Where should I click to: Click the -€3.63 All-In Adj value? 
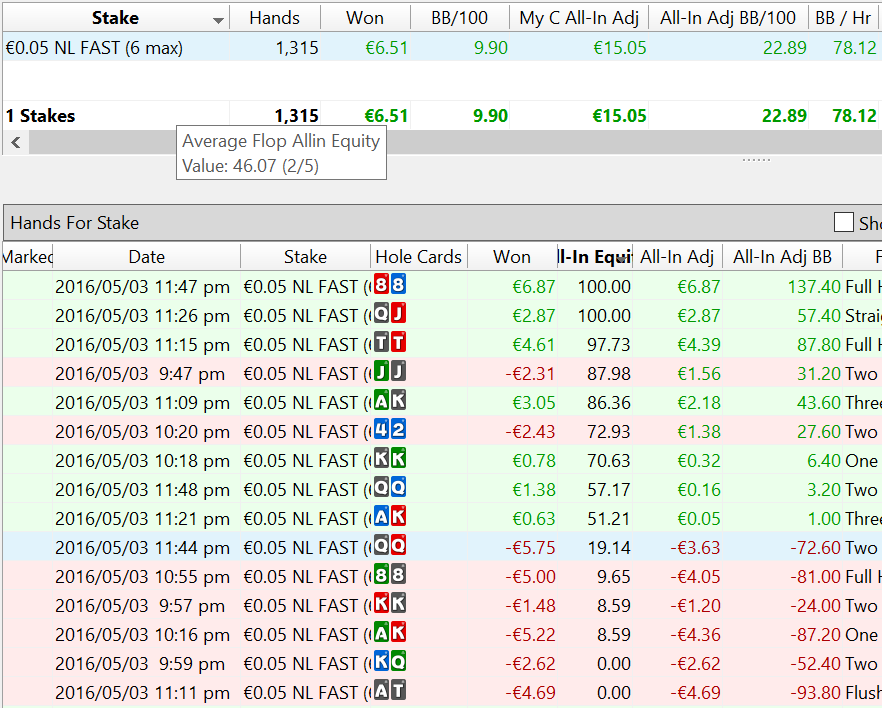point(695,548)
